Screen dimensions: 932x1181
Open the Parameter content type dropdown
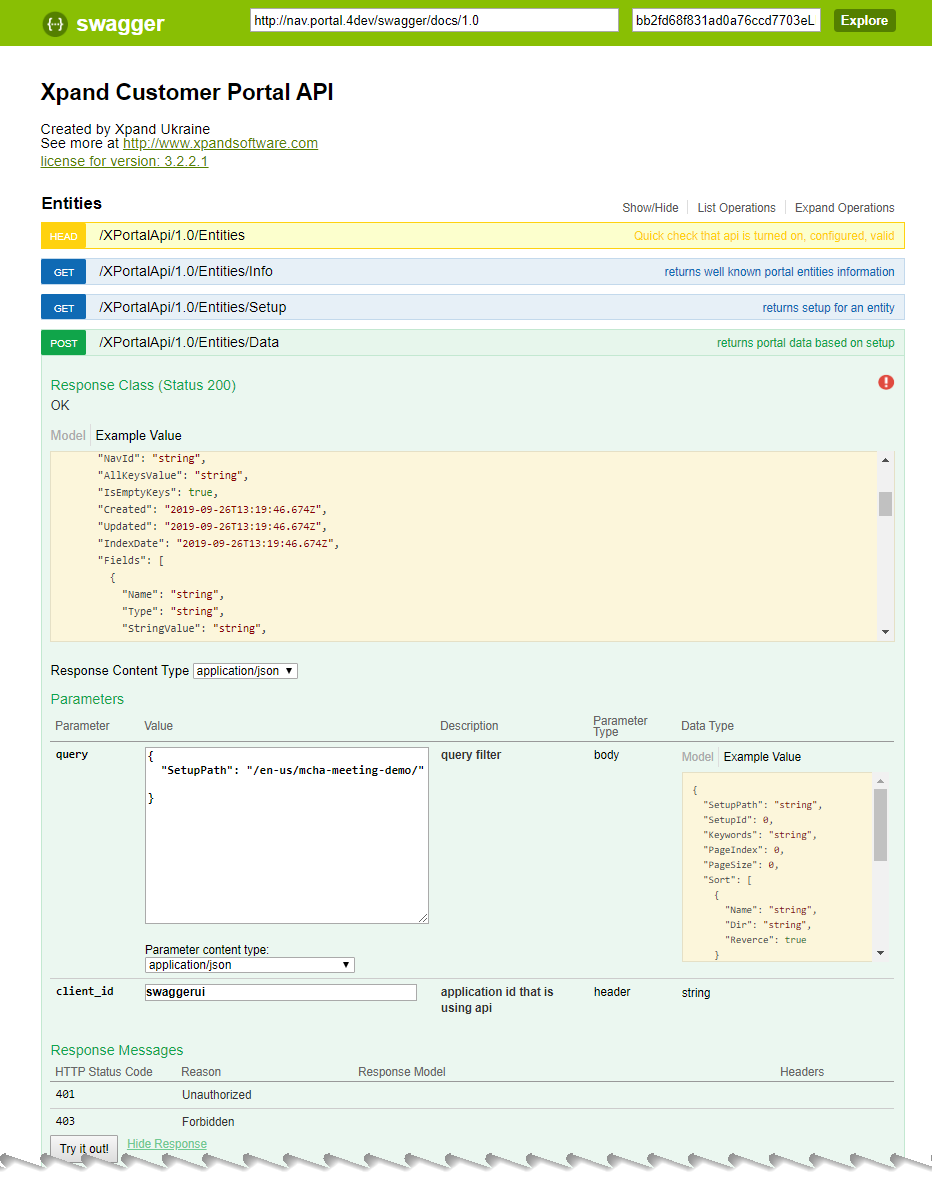click(249, 964)
